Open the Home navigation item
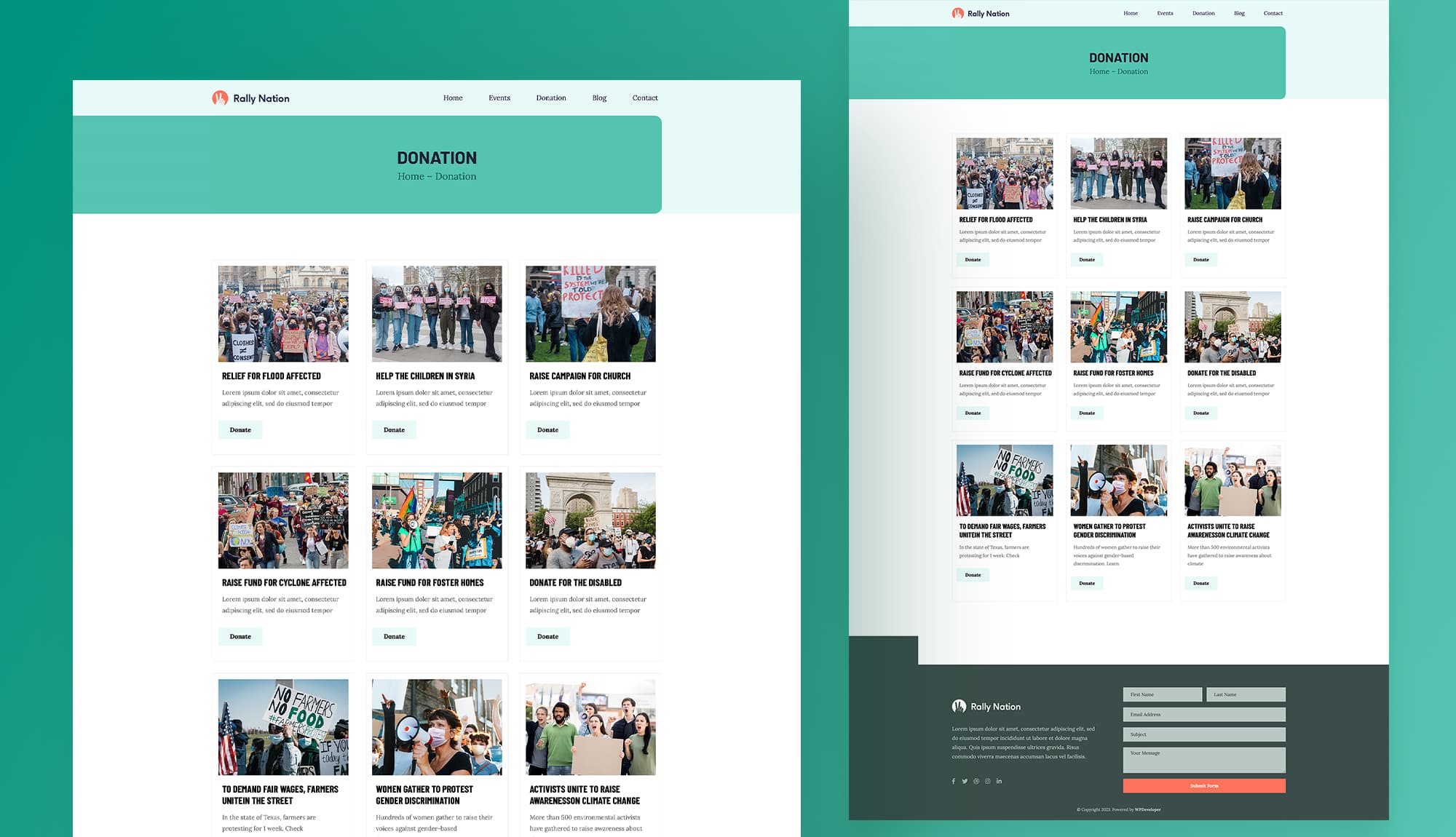 [453, 98]
